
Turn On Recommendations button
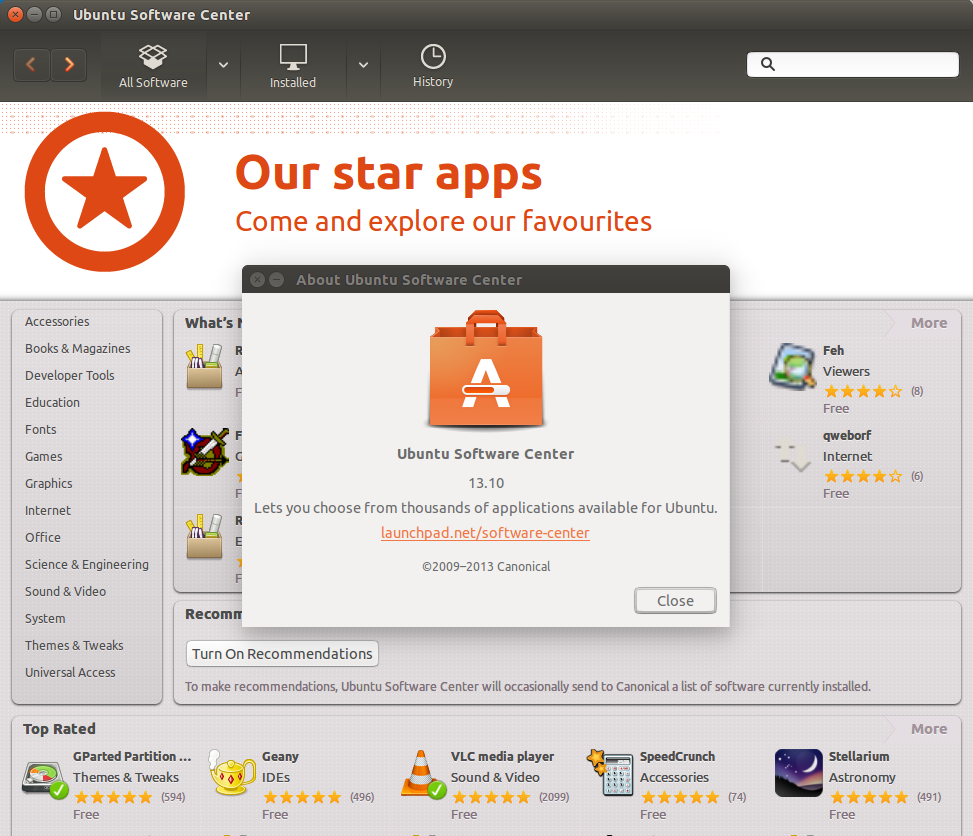[x=282, y=654]
